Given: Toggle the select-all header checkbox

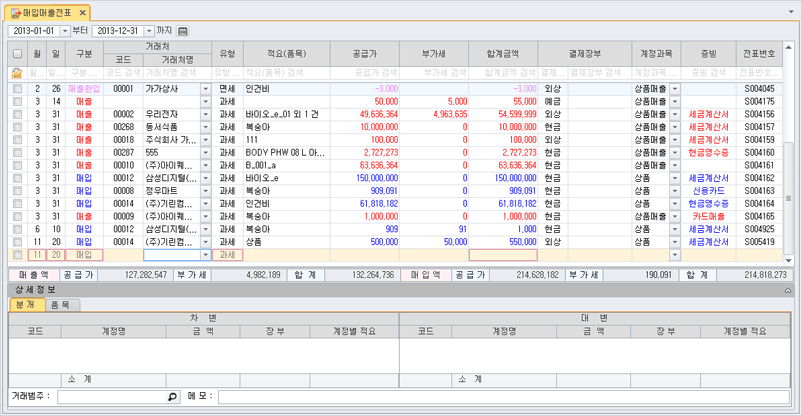Looking at the screenshot, I should [17, 54].
